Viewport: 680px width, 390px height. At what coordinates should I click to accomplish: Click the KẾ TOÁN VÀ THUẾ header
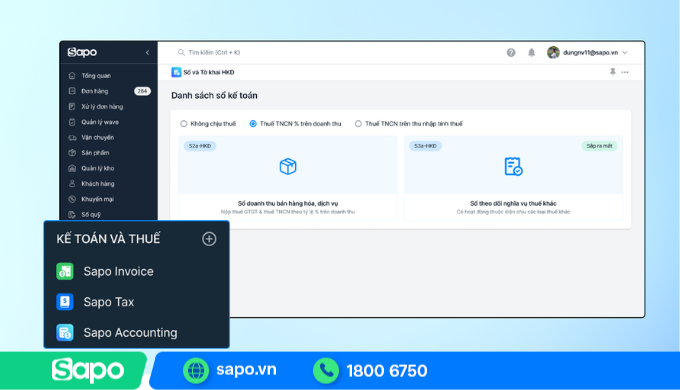[x=108, y=239]
